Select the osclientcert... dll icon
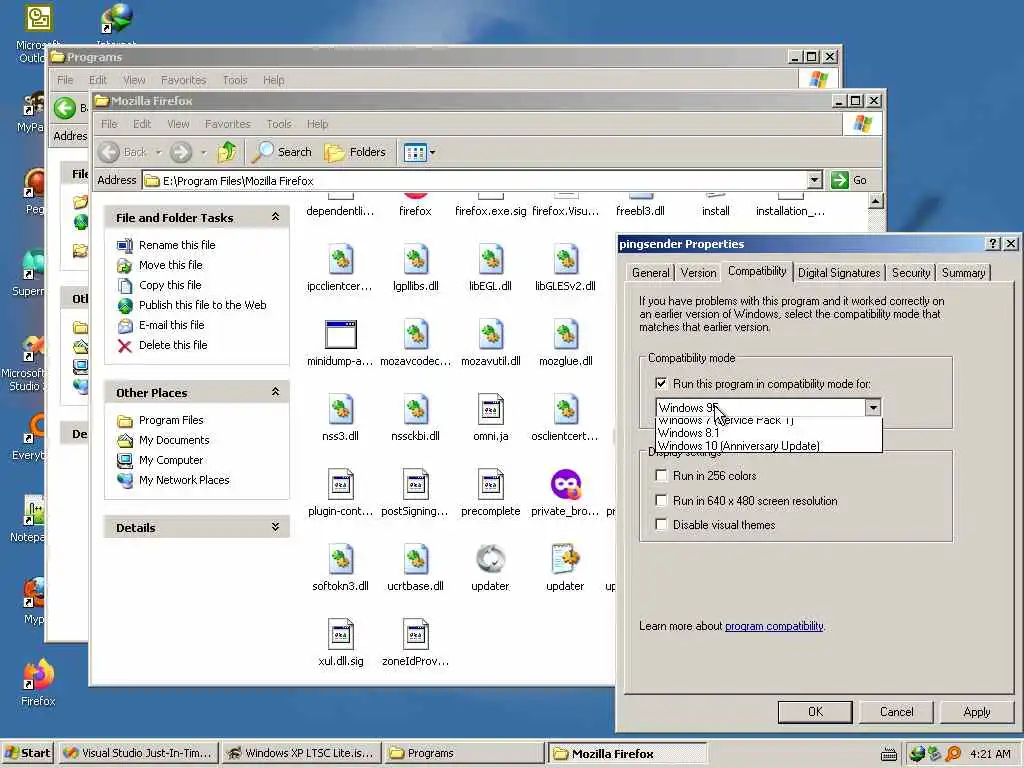1024x768 pixels. [566, 409]
